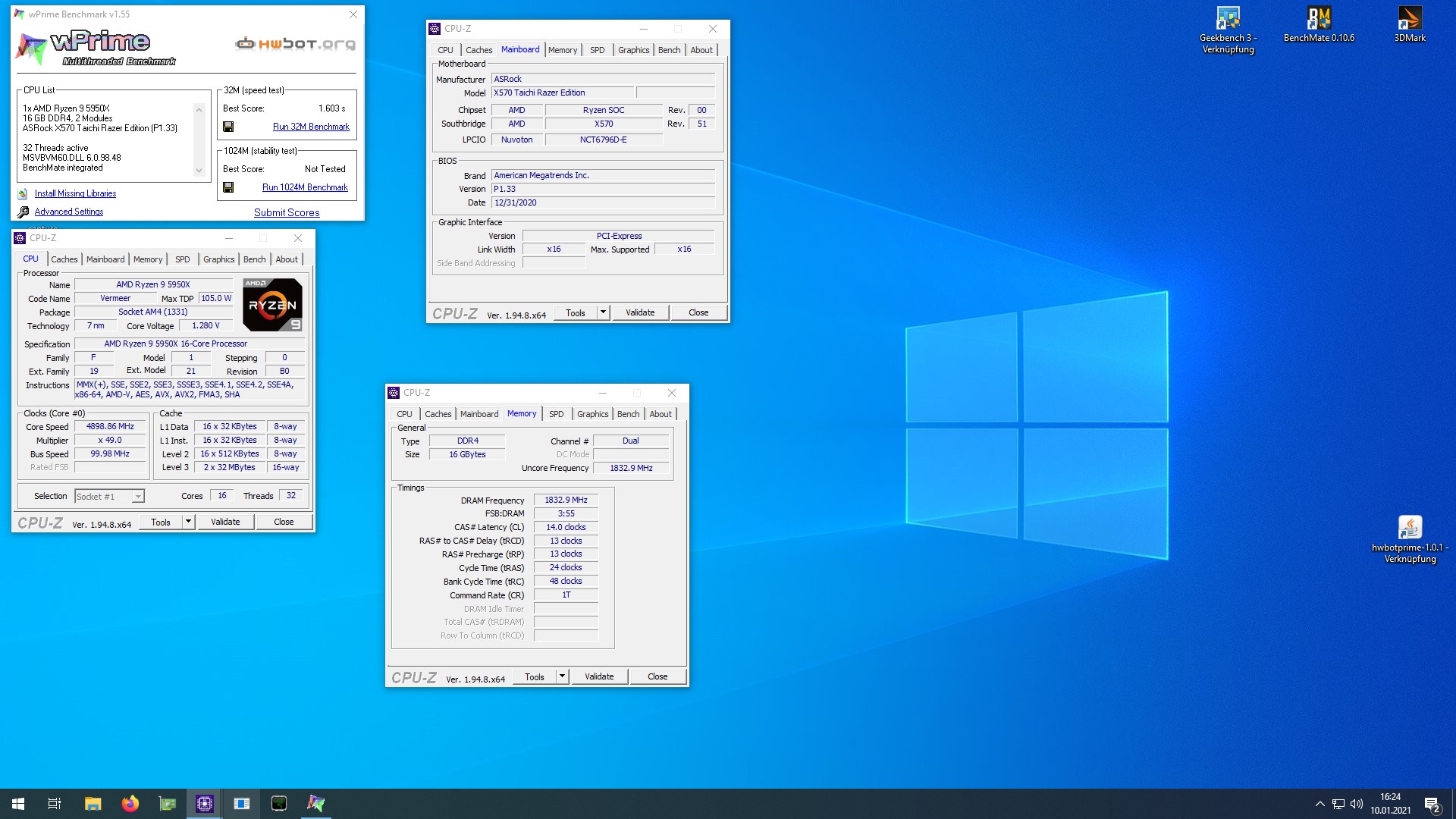Open the 3DMark desktop icon

[1410, 25]
